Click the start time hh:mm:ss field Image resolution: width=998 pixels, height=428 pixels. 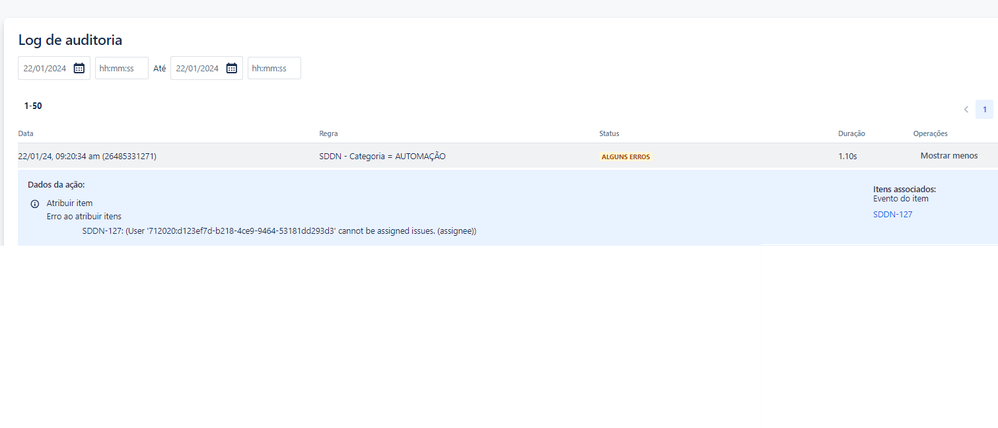click(x=122, y=68)
